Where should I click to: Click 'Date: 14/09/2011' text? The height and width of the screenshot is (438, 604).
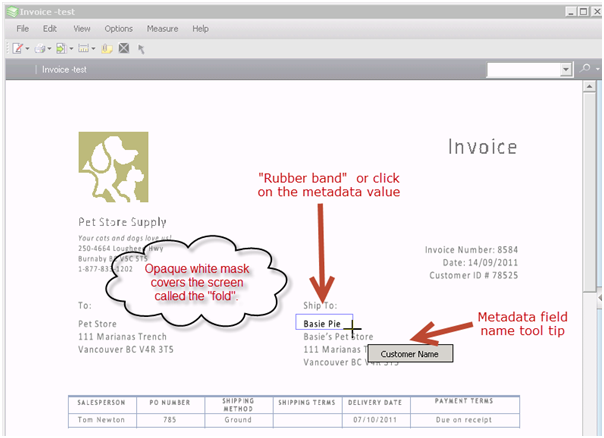[480, 263]
